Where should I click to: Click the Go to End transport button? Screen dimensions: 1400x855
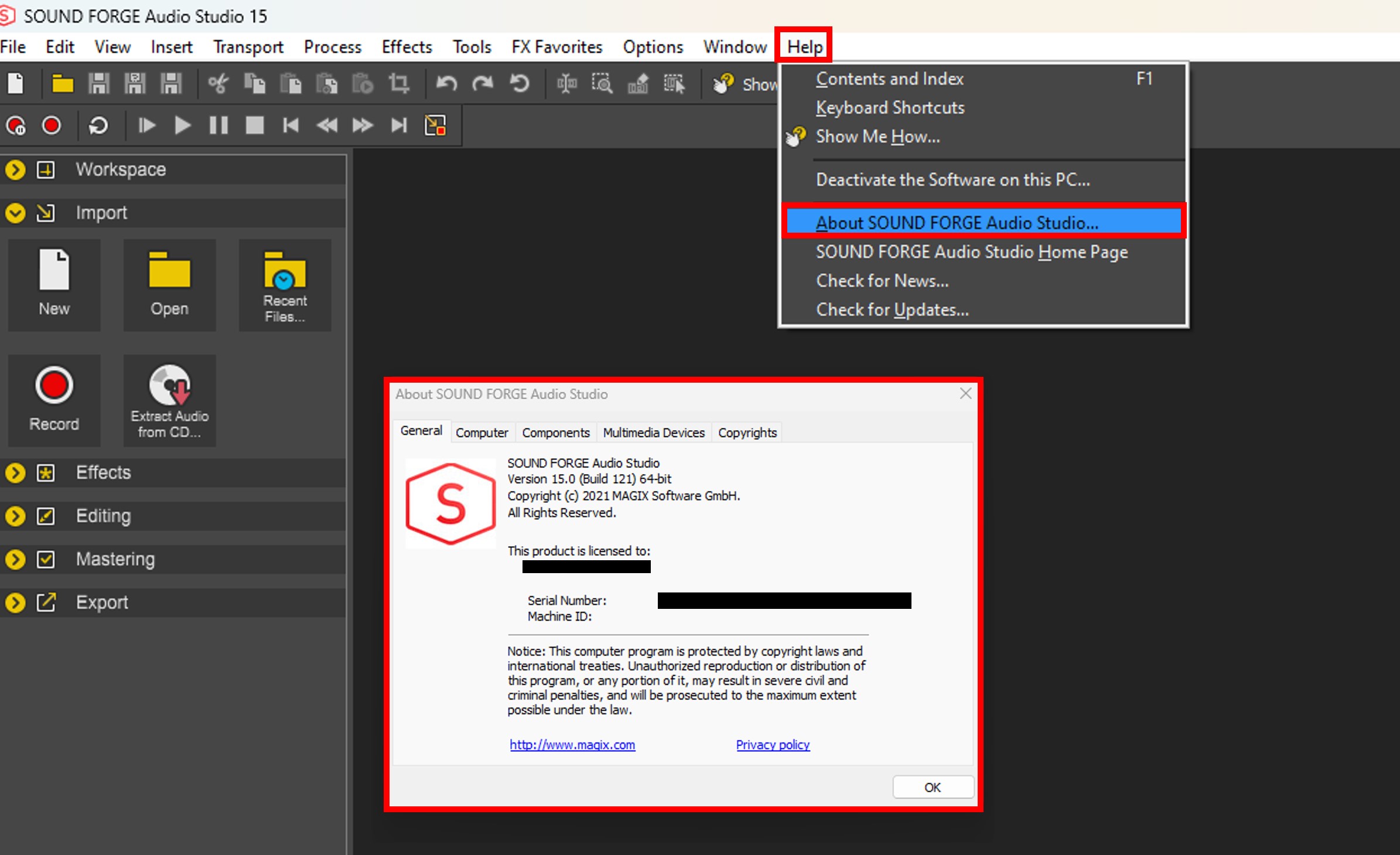point(399,125)
